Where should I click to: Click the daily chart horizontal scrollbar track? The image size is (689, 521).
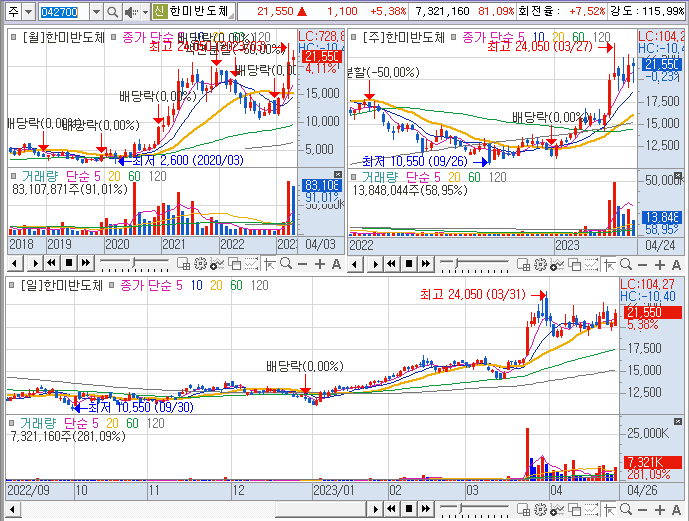coord(192,510)
